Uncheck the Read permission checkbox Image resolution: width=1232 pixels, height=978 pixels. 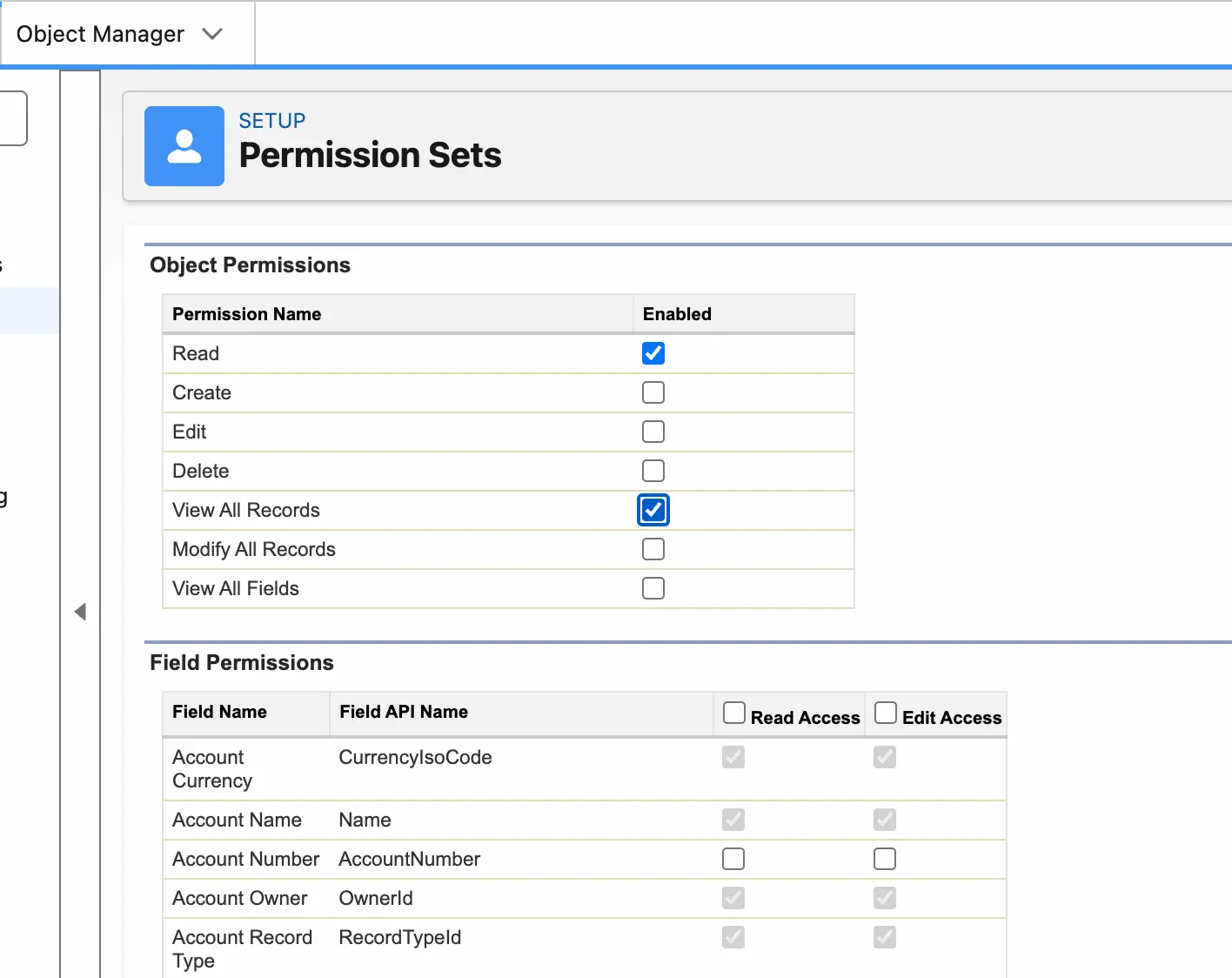coord(653,353)
